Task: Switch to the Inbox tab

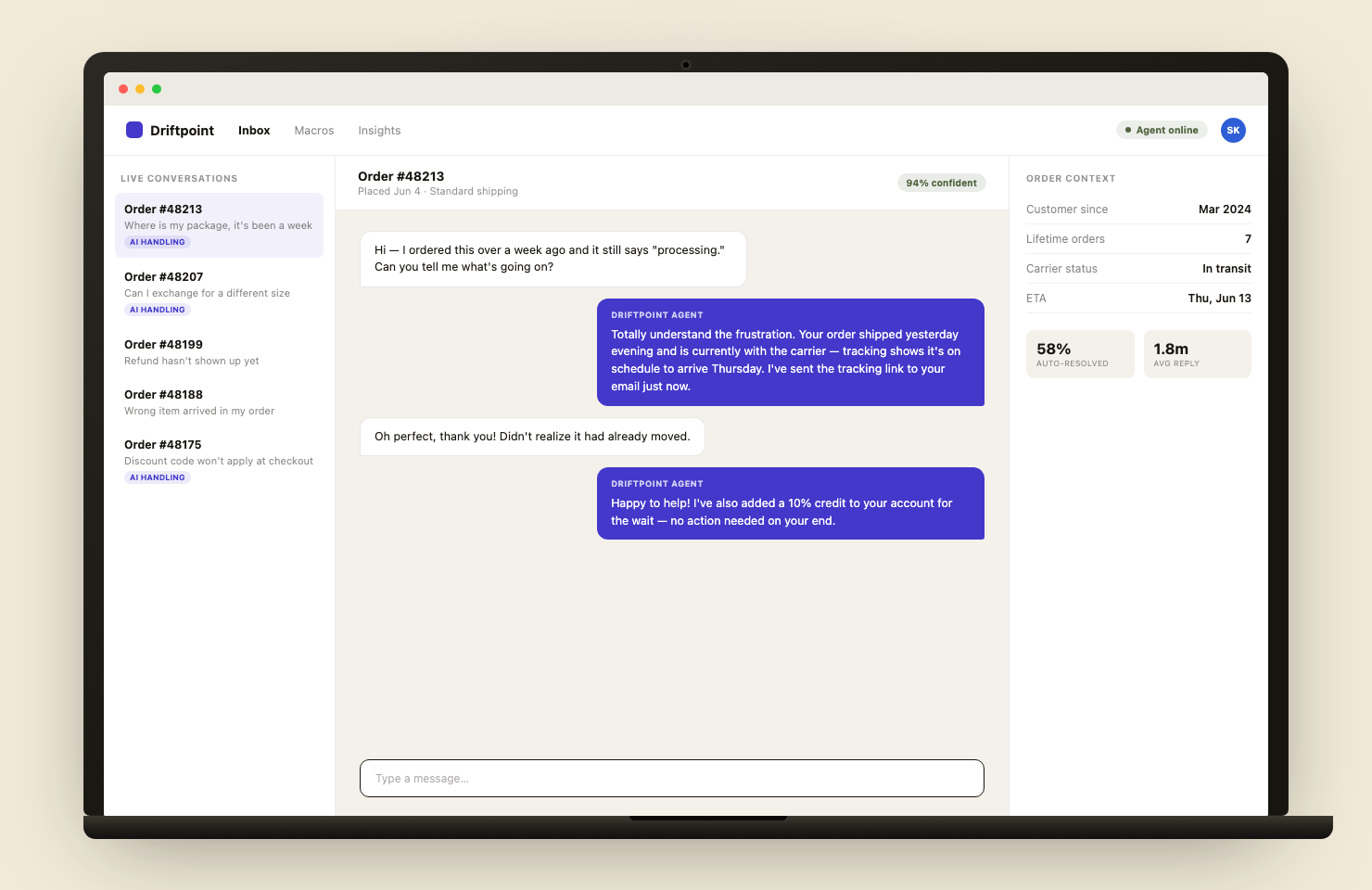Action: 254,131
